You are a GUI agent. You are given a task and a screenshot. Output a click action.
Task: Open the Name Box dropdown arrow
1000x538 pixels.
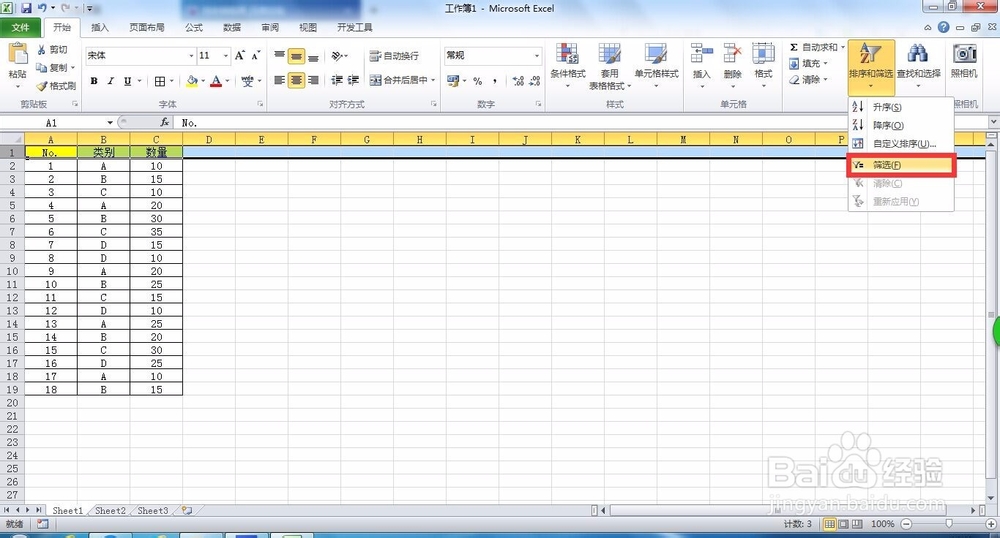110,122
